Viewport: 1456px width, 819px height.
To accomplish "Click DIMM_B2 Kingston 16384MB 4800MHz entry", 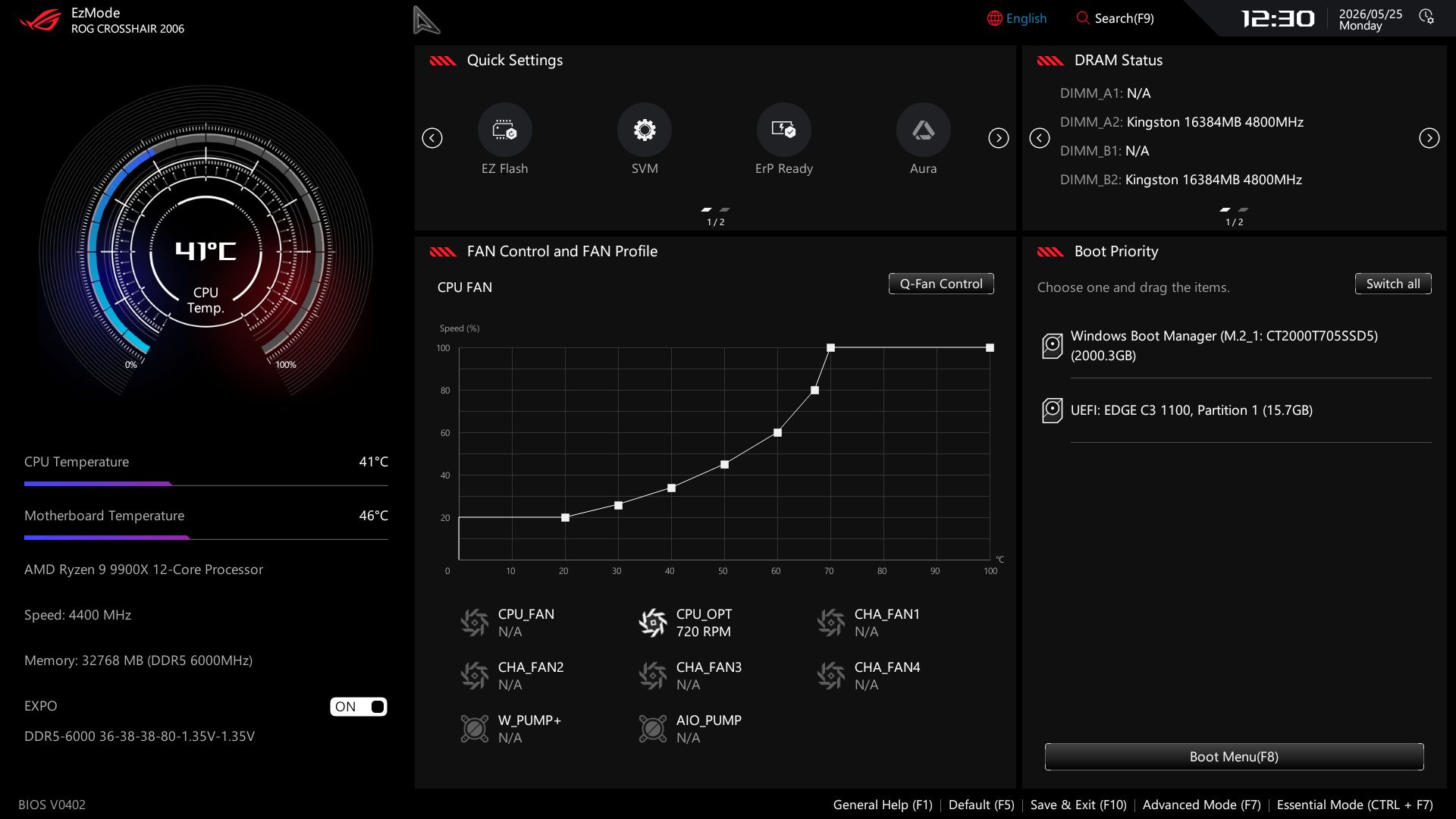I will click(1181, 180).
